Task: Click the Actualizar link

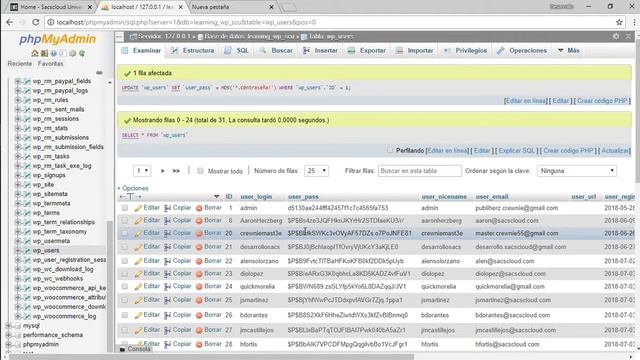Action: [x=615, y=151]
